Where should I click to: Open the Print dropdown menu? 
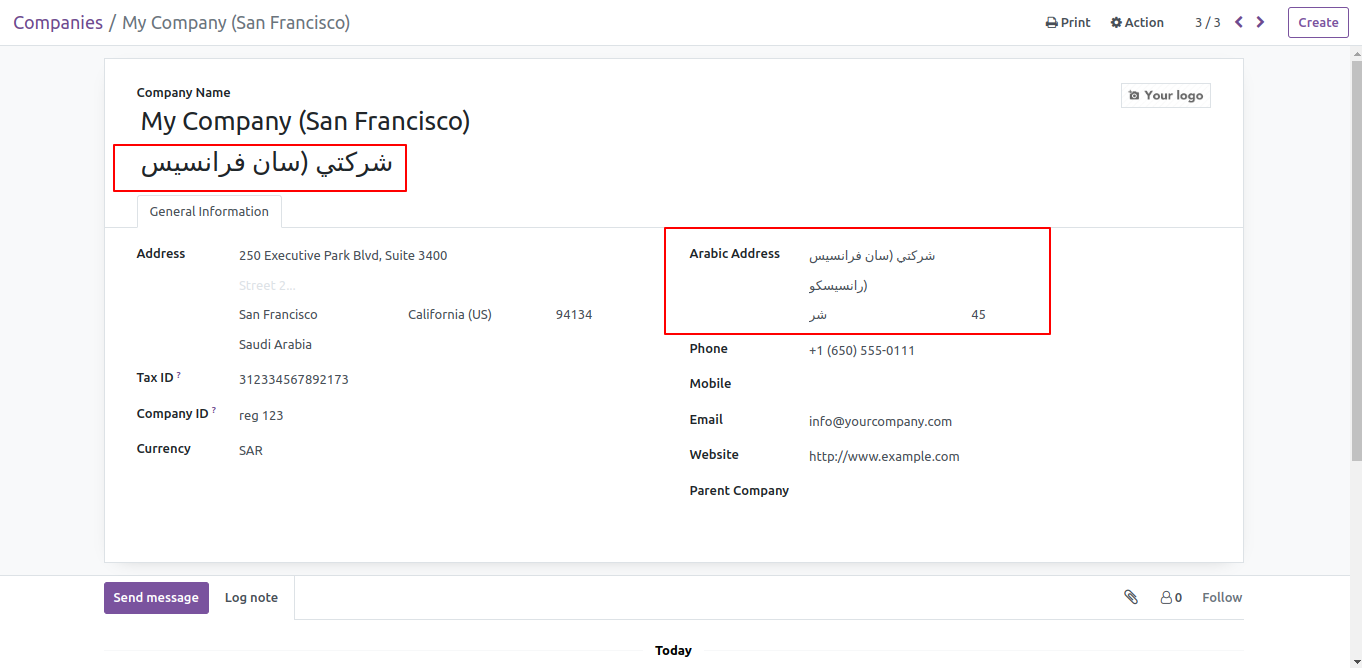coord(1068,22)
